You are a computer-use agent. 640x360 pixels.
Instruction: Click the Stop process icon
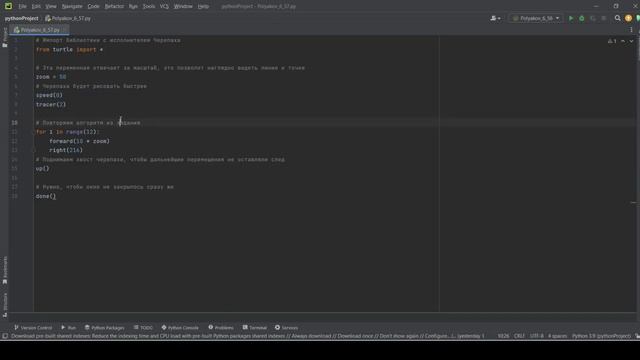coord(604,18)
